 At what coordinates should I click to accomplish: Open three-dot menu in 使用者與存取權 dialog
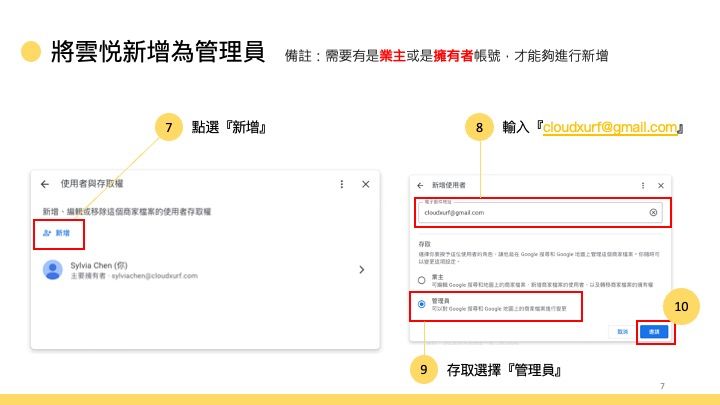point(342,184)
